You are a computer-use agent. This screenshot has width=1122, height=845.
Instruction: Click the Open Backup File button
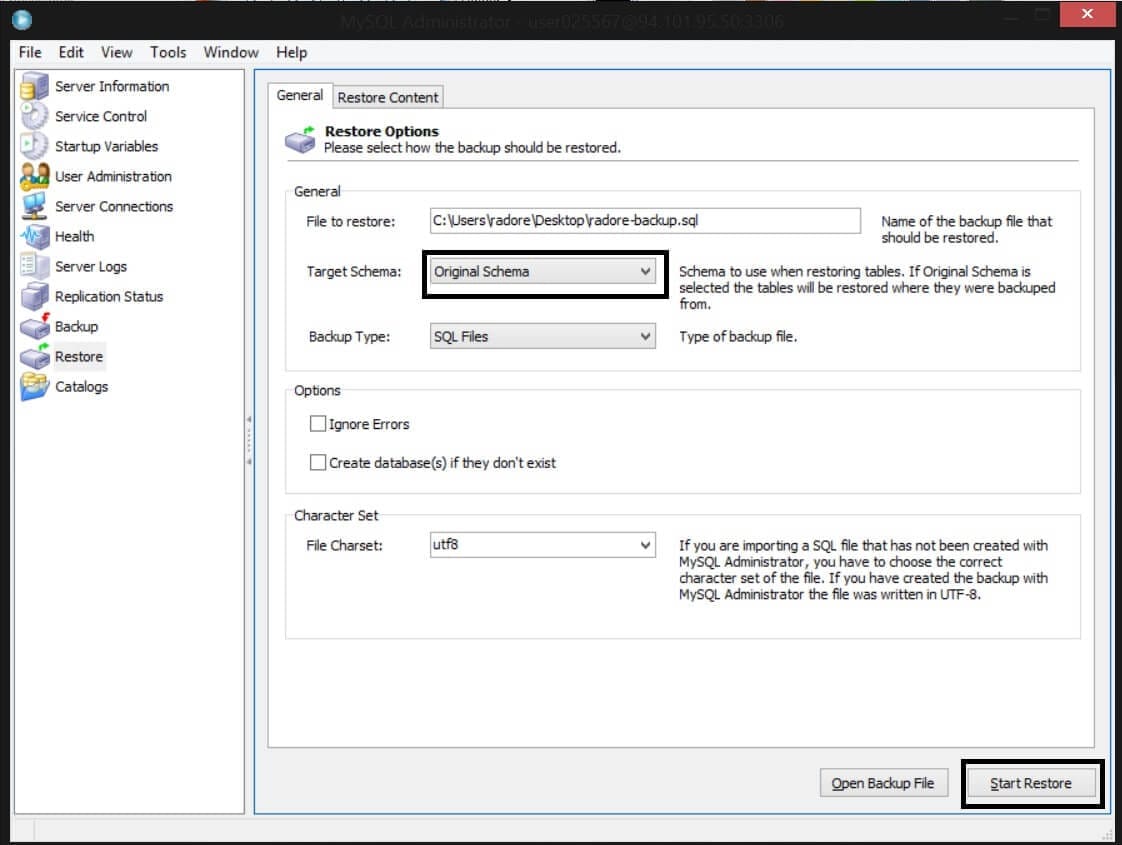883,783
